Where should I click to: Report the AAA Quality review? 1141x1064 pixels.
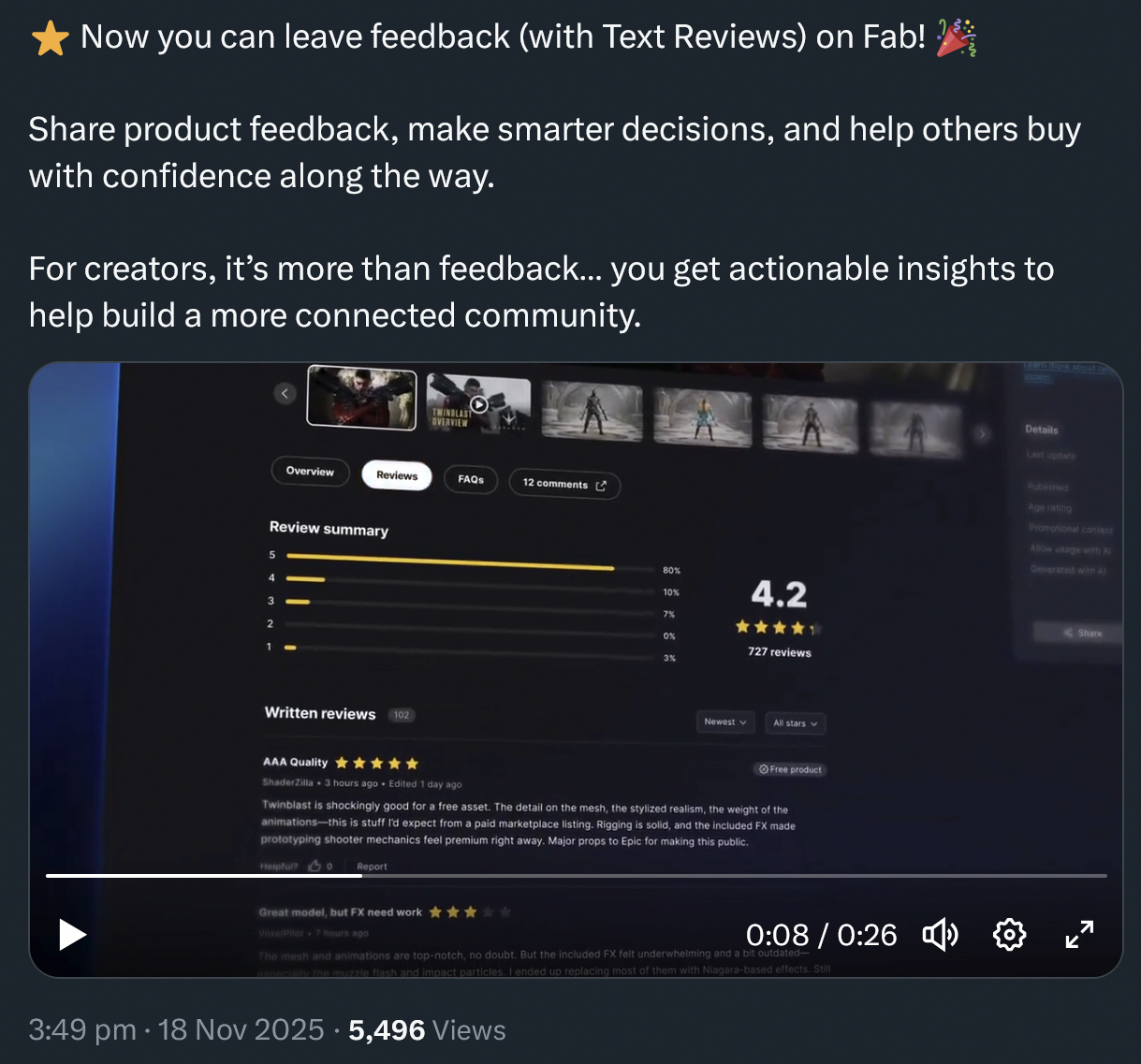coord(372,867)
